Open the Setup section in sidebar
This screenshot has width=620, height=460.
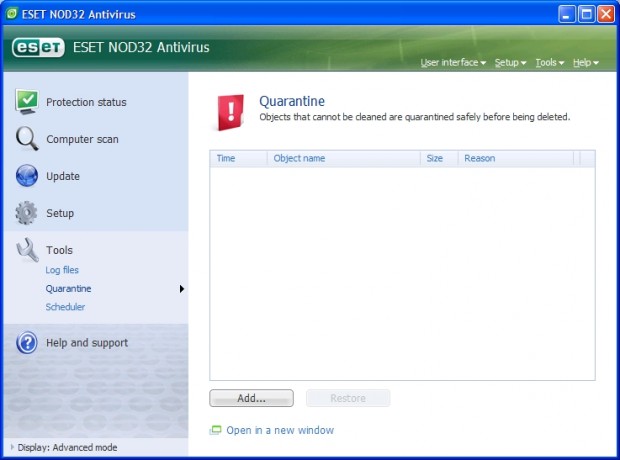click(x=60, y=213)
